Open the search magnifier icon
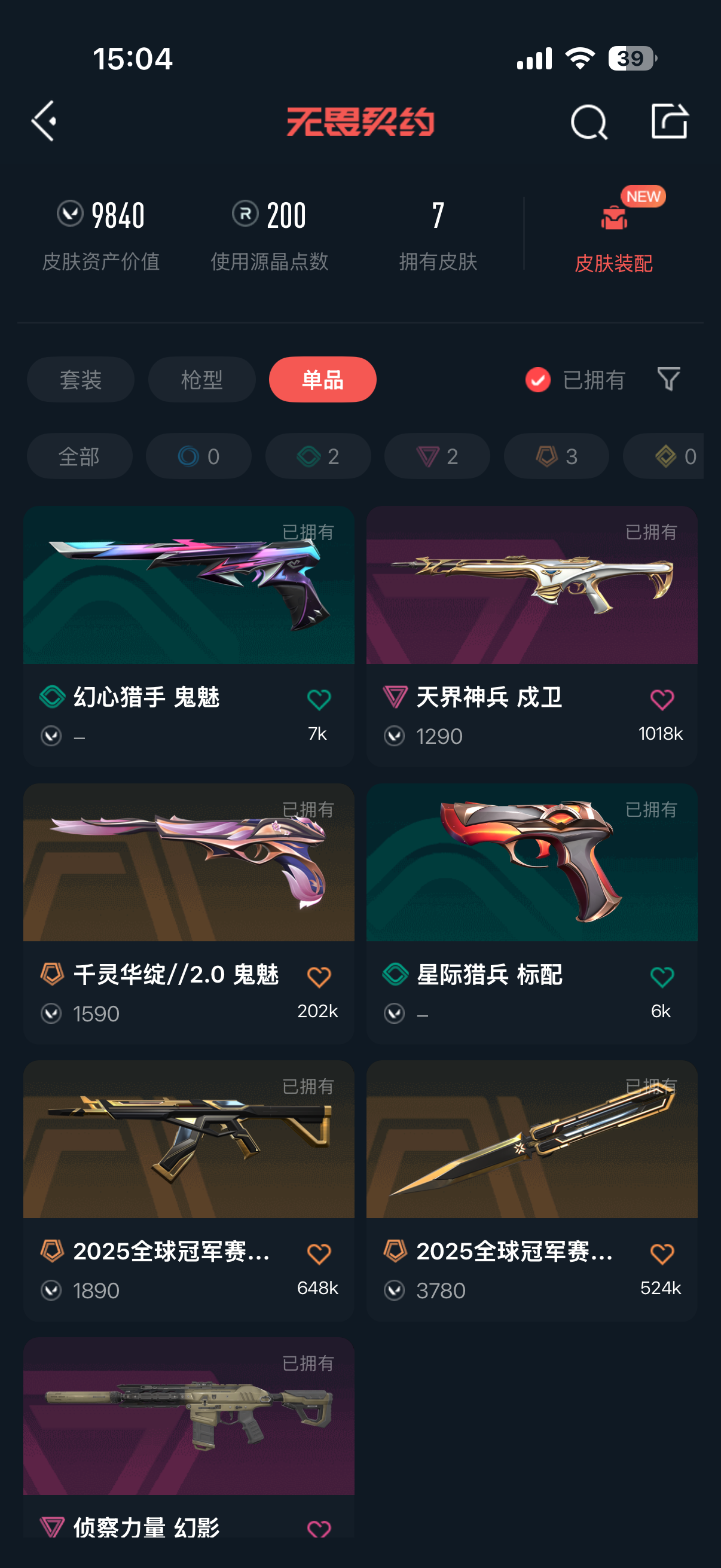This screenshot has height=1568, width=721. (x=589, y=122)
